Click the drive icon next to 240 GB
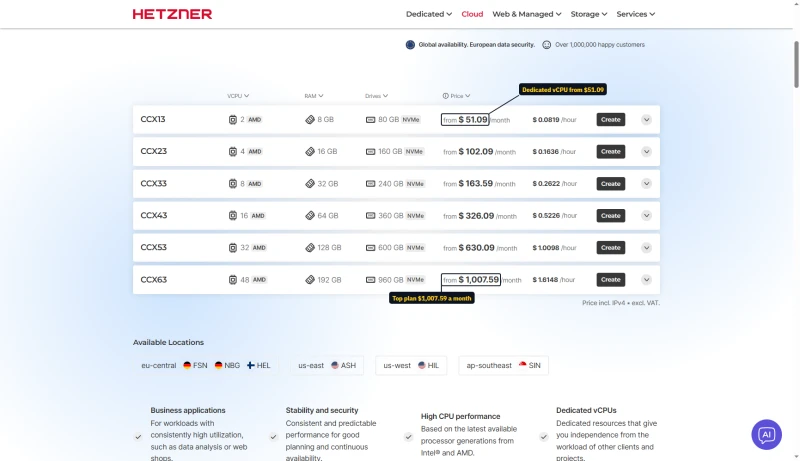Viewport: 800px width, 461px height. [x=370, y=184]
